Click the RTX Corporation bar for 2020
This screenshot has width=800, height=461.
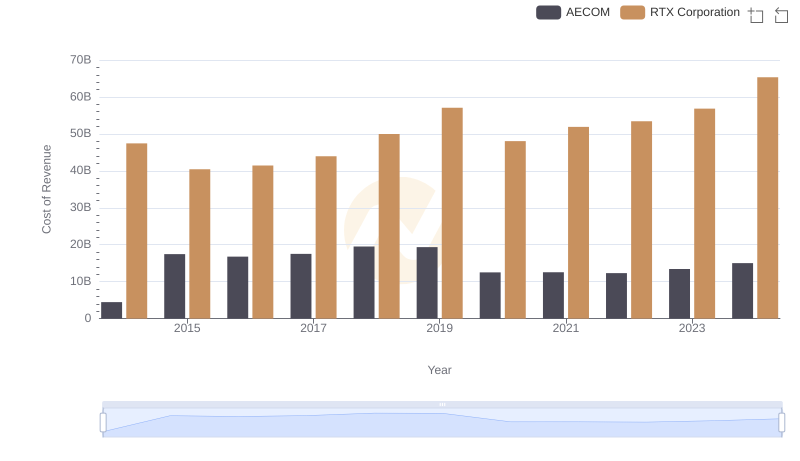pyautogui.click(x=515, y=230)
